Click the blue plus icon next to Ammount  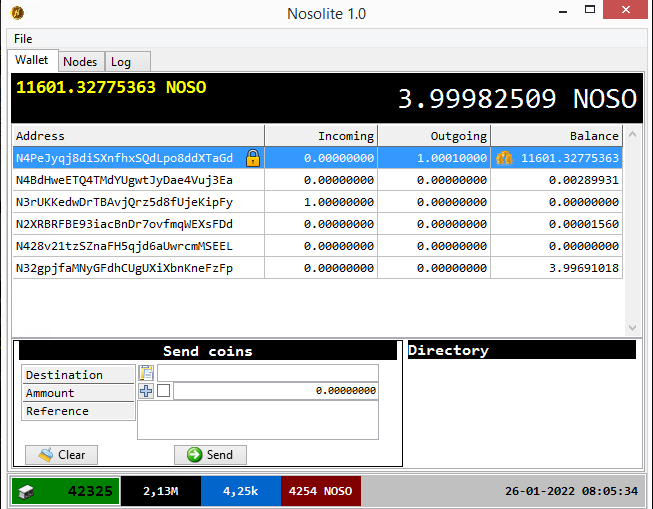[x=146, y=391]
